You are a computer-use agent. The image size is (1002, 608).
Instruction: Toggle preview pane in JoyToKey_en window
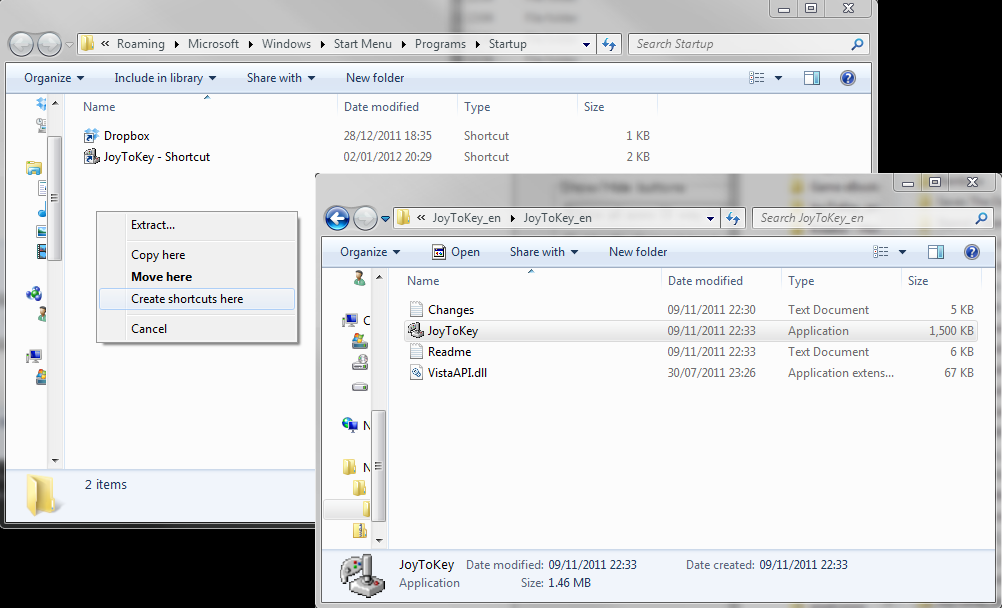pos(936,252)
